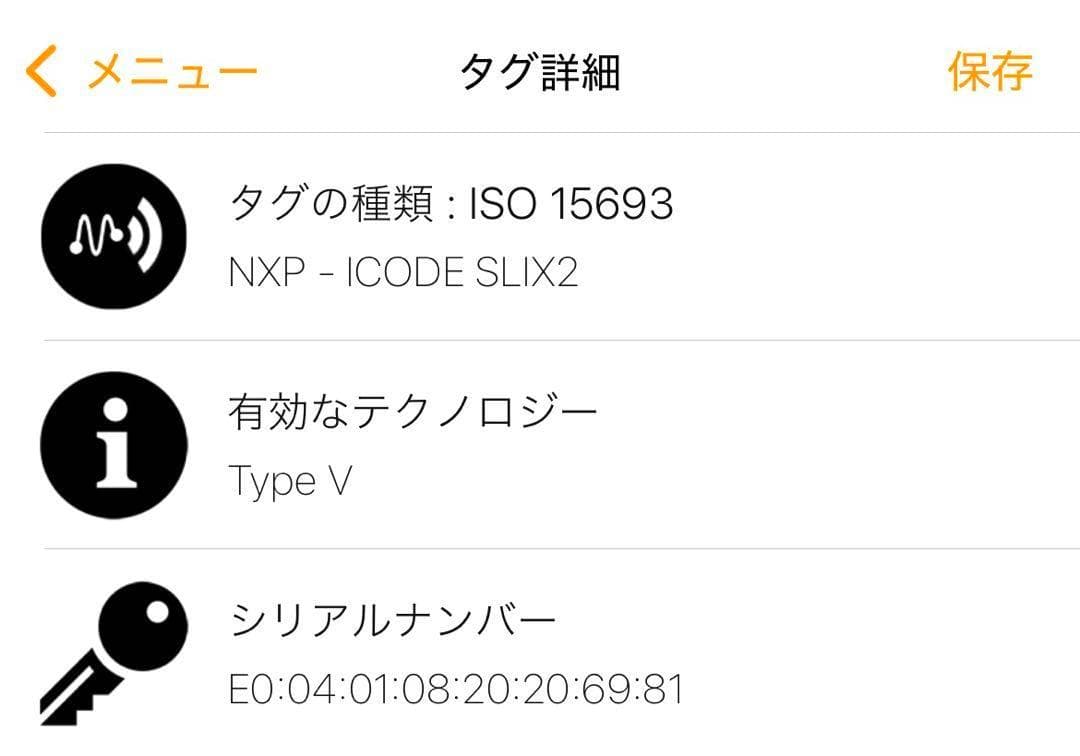Click the NXP manufacturer text
Image resolution: width=1080 pixels, height=756 pixels.
point(267,273)
